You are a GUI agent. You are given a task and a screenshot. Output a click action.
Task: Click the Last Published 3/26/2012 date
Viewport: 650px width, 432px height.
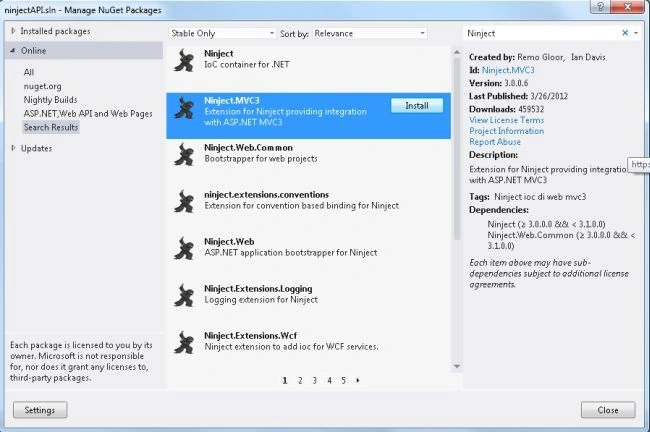point(549,96)
